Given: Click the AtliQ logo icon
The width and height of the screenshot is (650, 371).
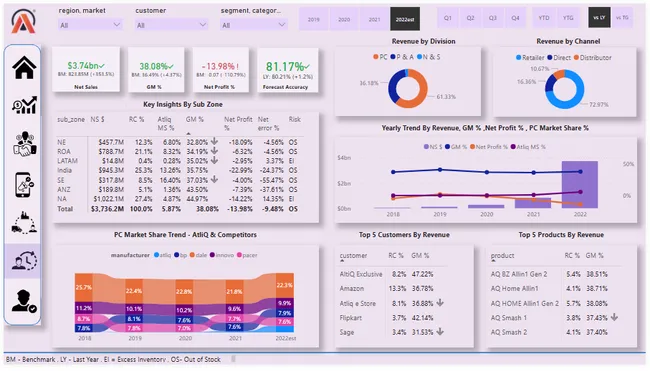Looking at the screenshot, I should pos(23,21).
